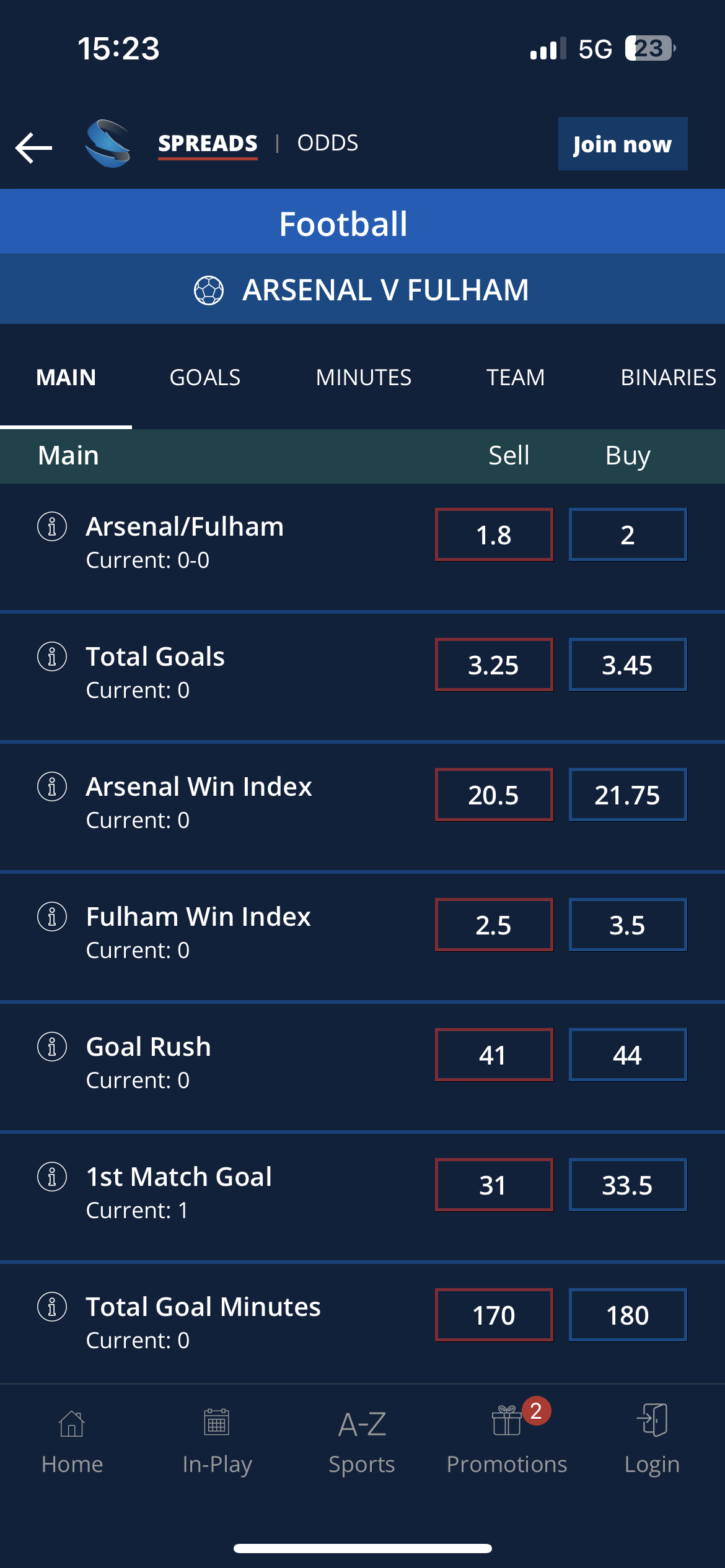The width and height of the screenshot is (725, 1568).
Task: Buy 1st Match Goal at 33.5
Action: tap(627, 1185)
